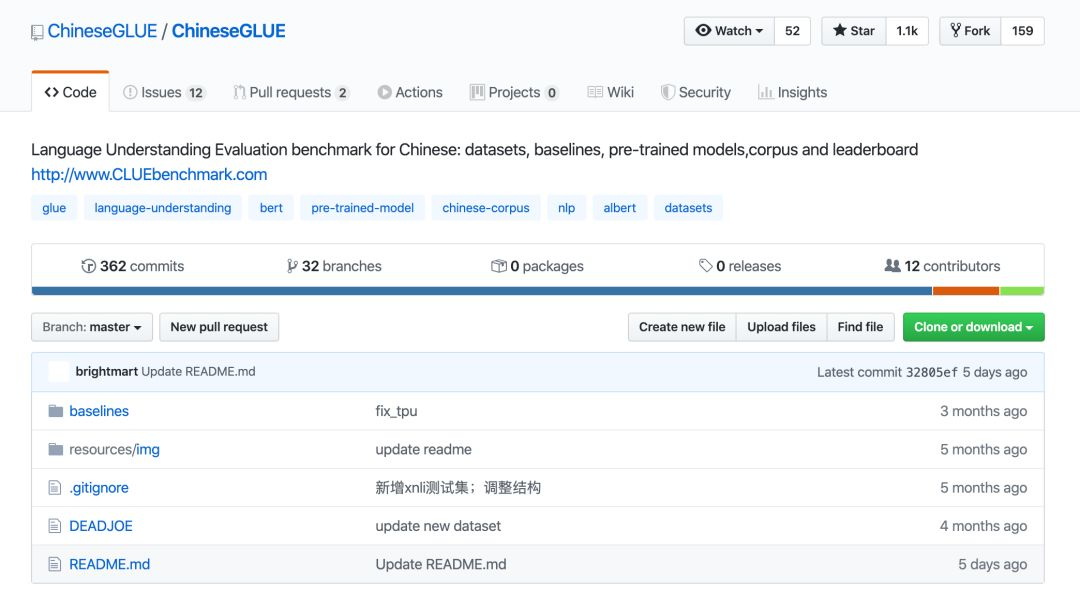This screenshot has height=591, width=1080.
Task: Click New pull request button
Action: point(219,327)
